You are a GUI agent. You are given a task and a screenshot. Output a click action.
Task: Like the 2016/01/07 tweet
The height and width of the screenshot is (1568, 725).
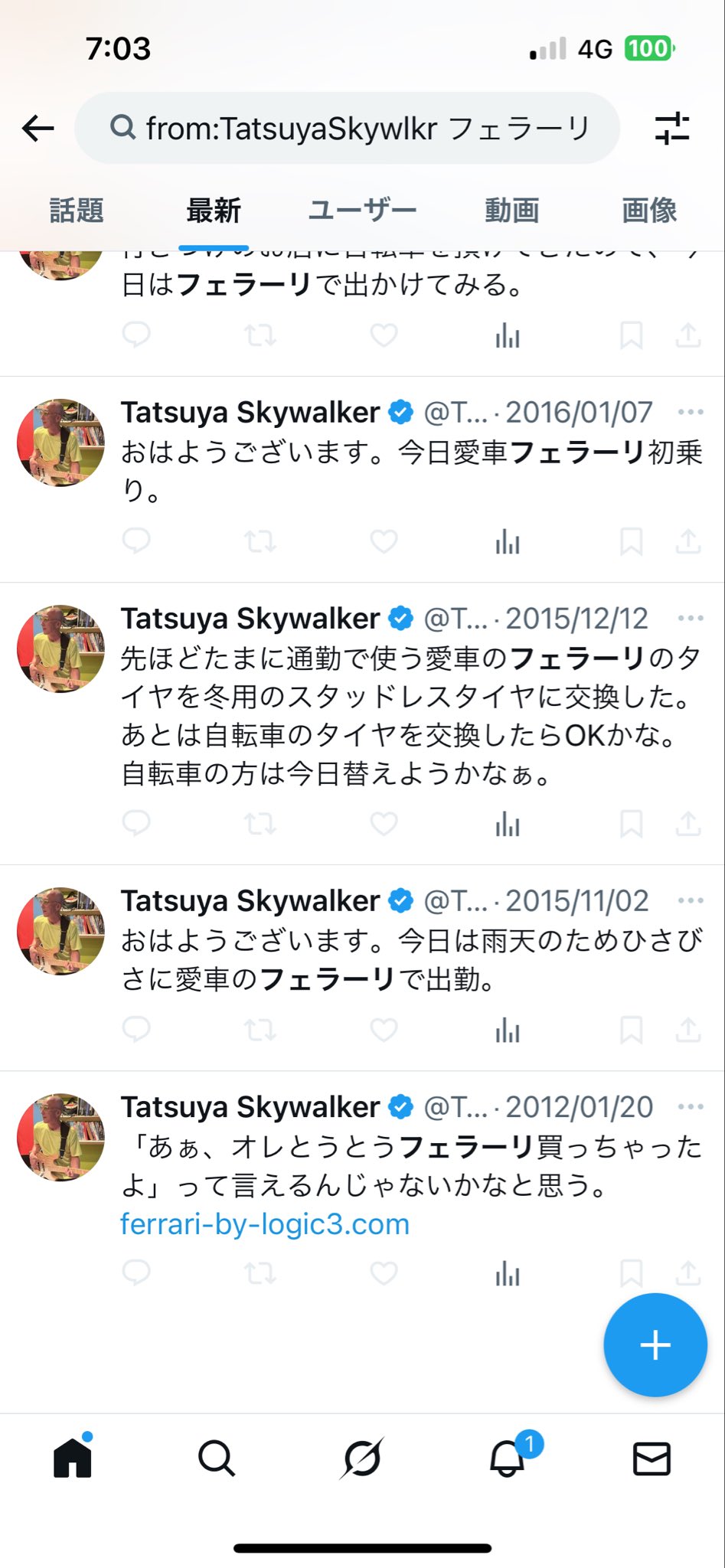384,541
